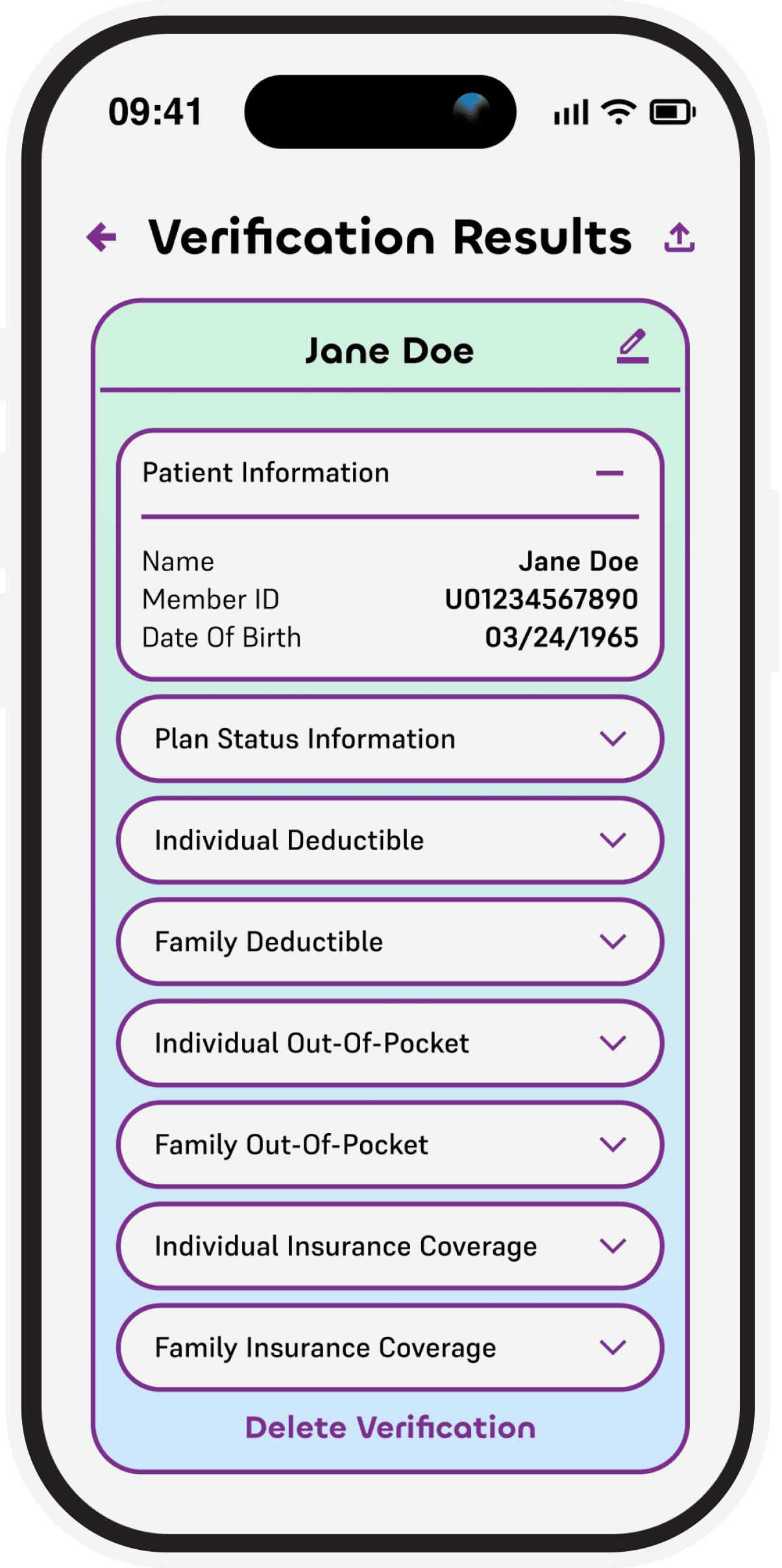Screen dimensions: 782x1568
Task: Tap the share upload icon
Action: point(679,237)
